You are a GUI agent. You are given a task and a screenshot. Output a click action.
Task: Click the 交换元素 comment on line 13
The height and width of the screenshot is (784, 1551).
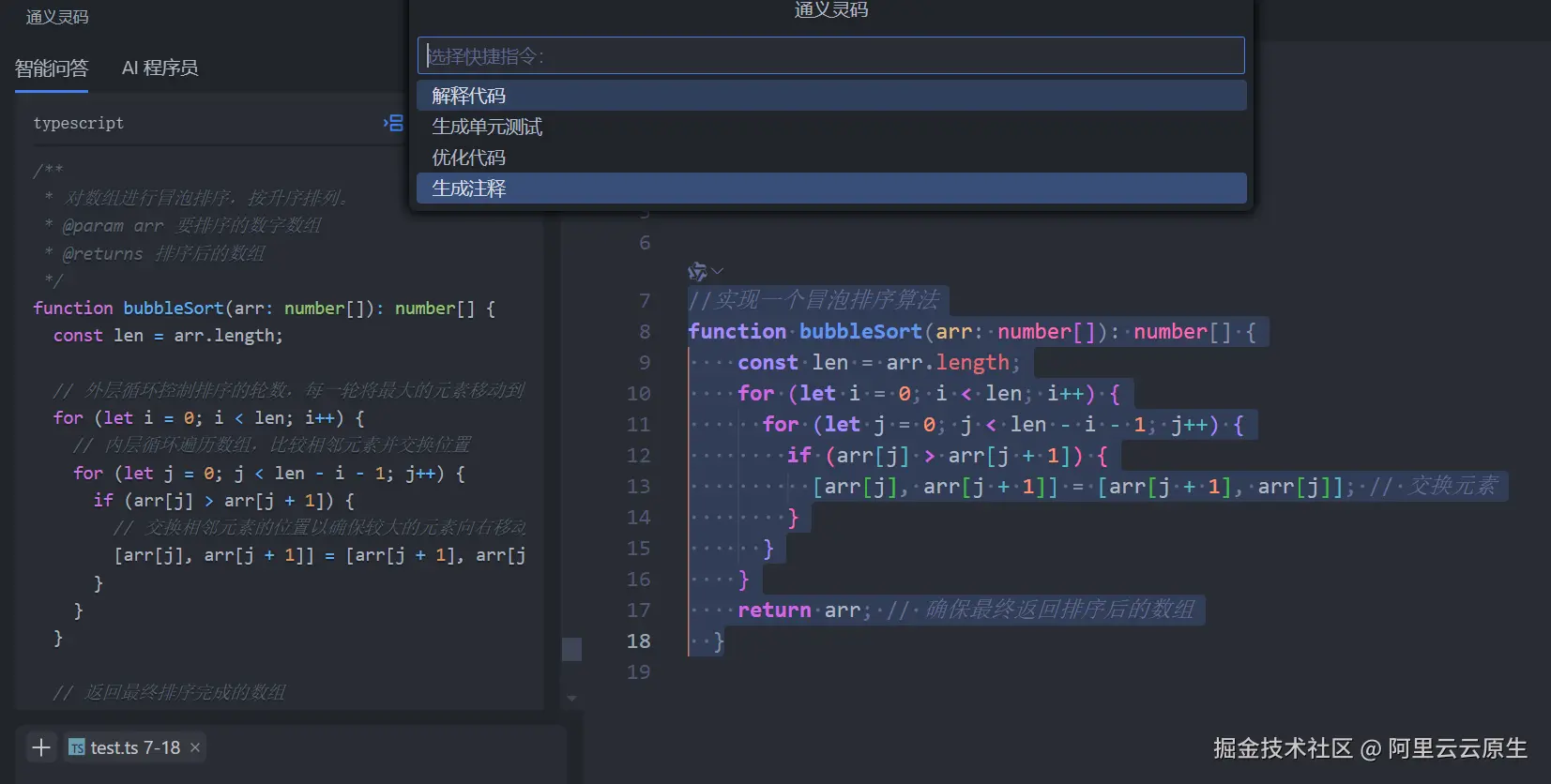click(1434, 486)
